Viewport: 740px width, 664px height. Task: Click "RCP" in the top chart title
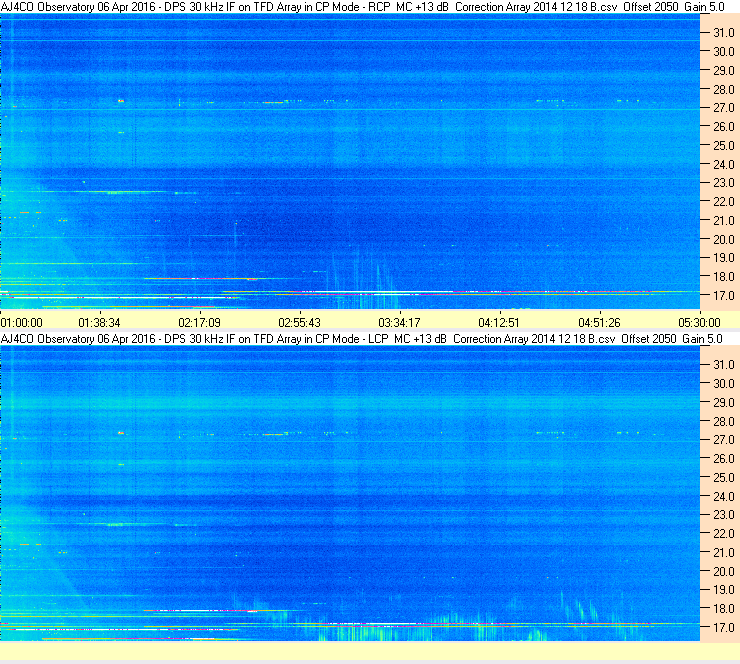click(x=379, y=7)
